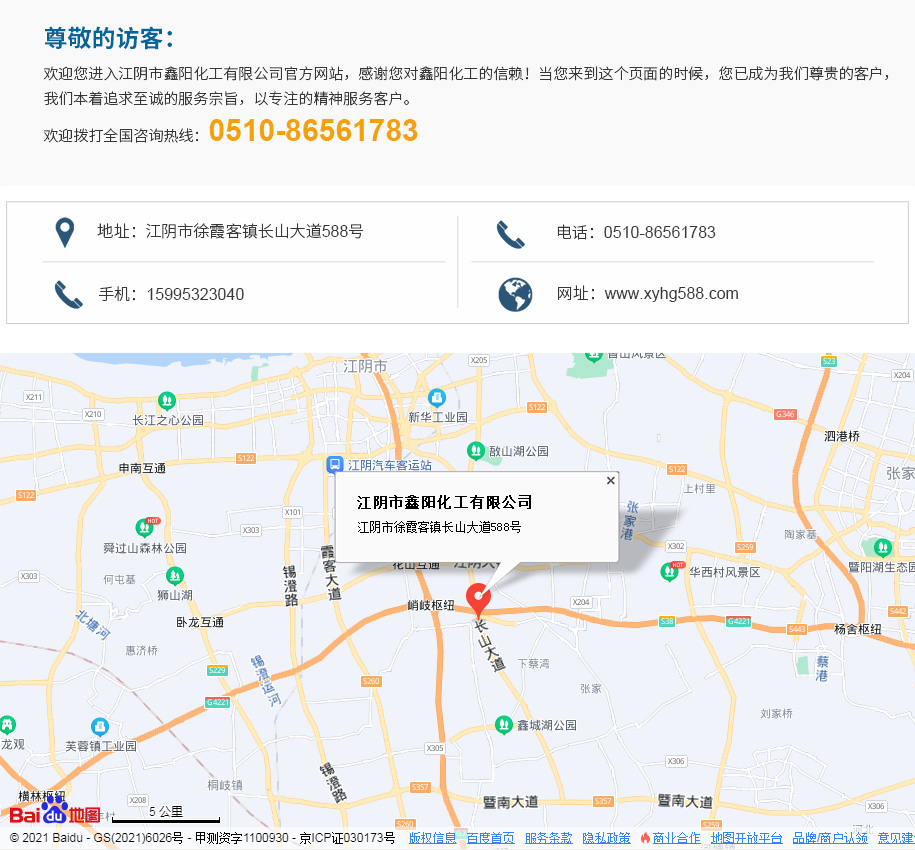Select the 江阴汽车客运站 bus station icon

click(x=335, y=465)
